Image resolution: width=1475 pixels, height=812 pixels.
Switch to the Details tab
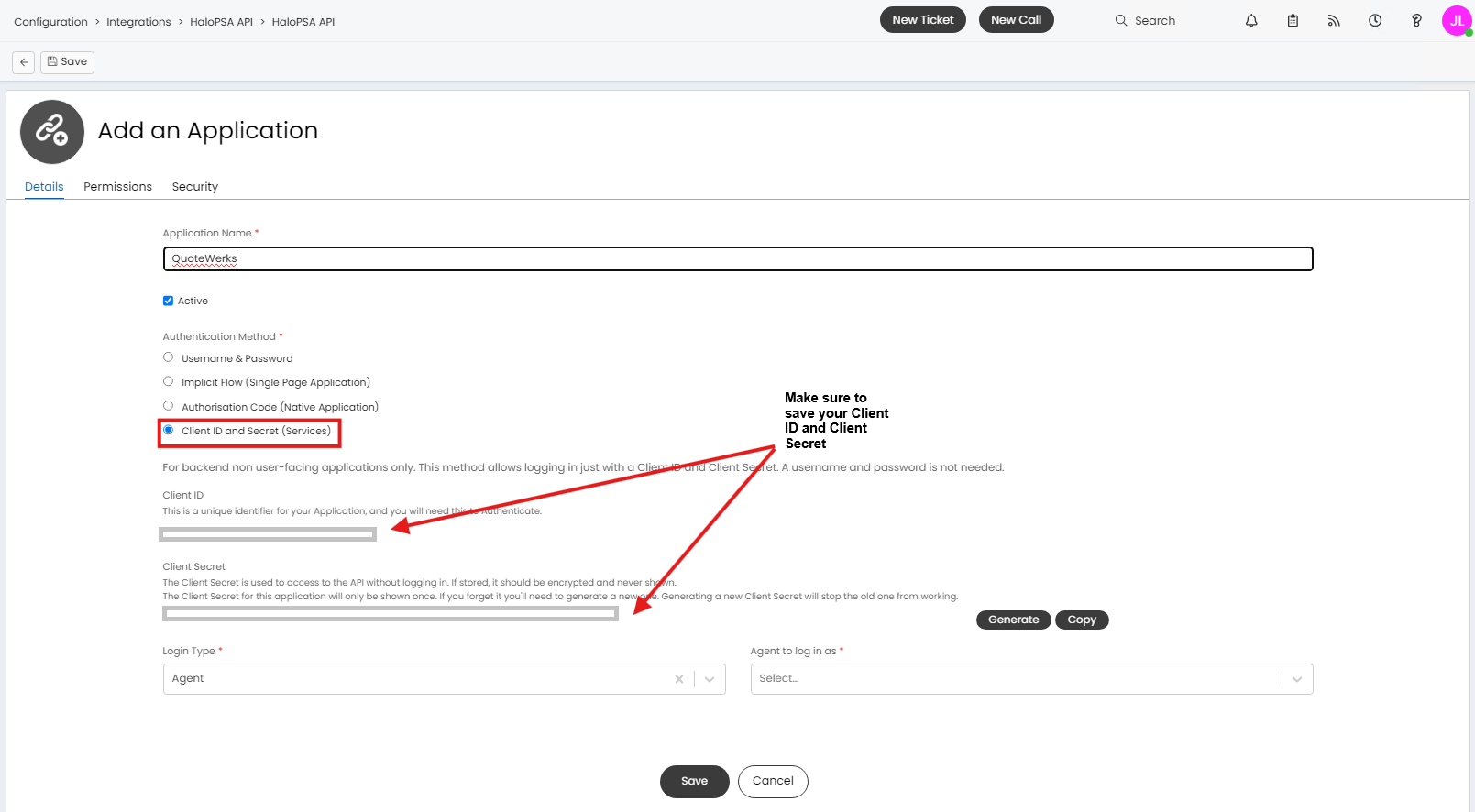[44, 187]
